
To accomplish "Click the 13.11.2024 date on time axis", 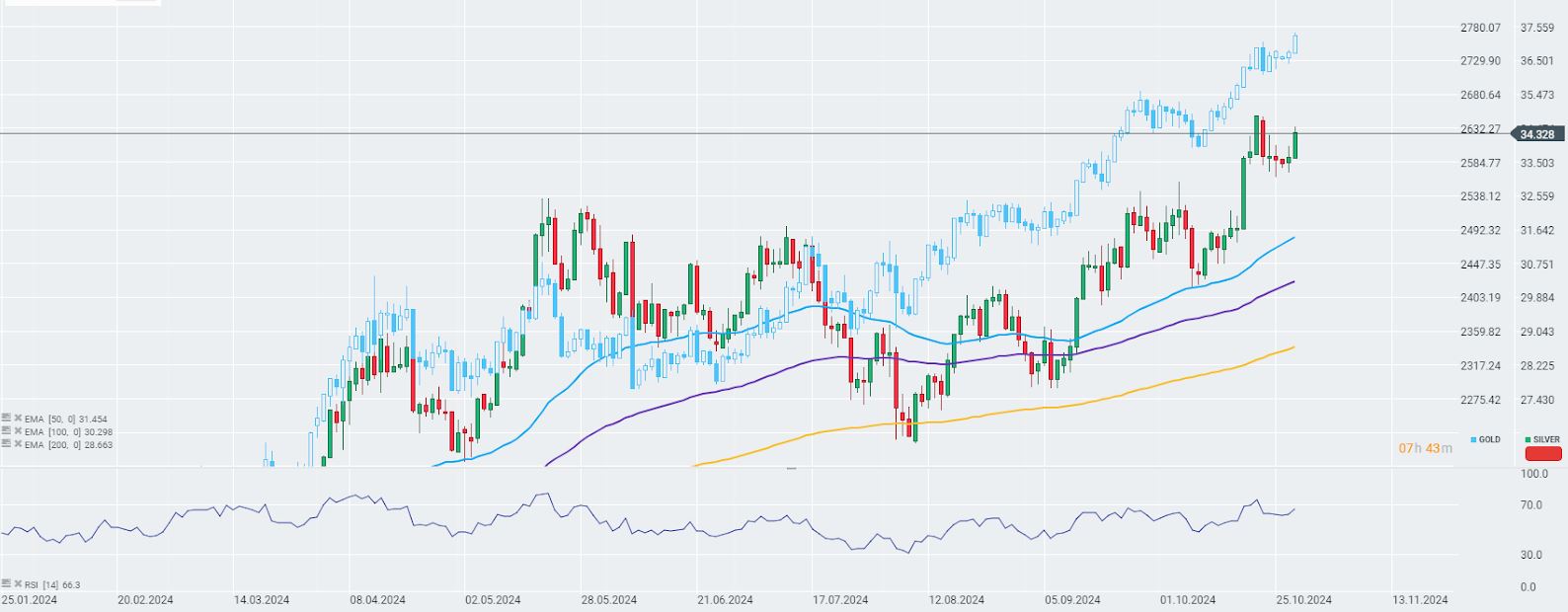I will (x=1420, y=599).
